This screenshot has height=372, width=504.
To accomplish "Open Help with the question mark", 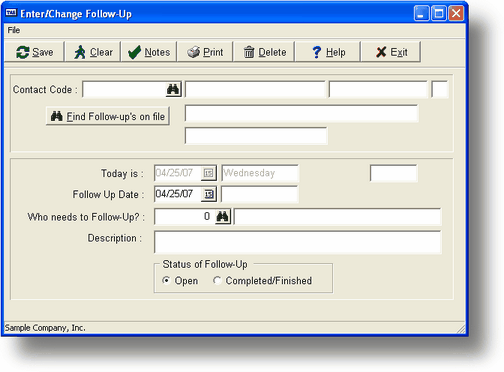I will point(328,52).
